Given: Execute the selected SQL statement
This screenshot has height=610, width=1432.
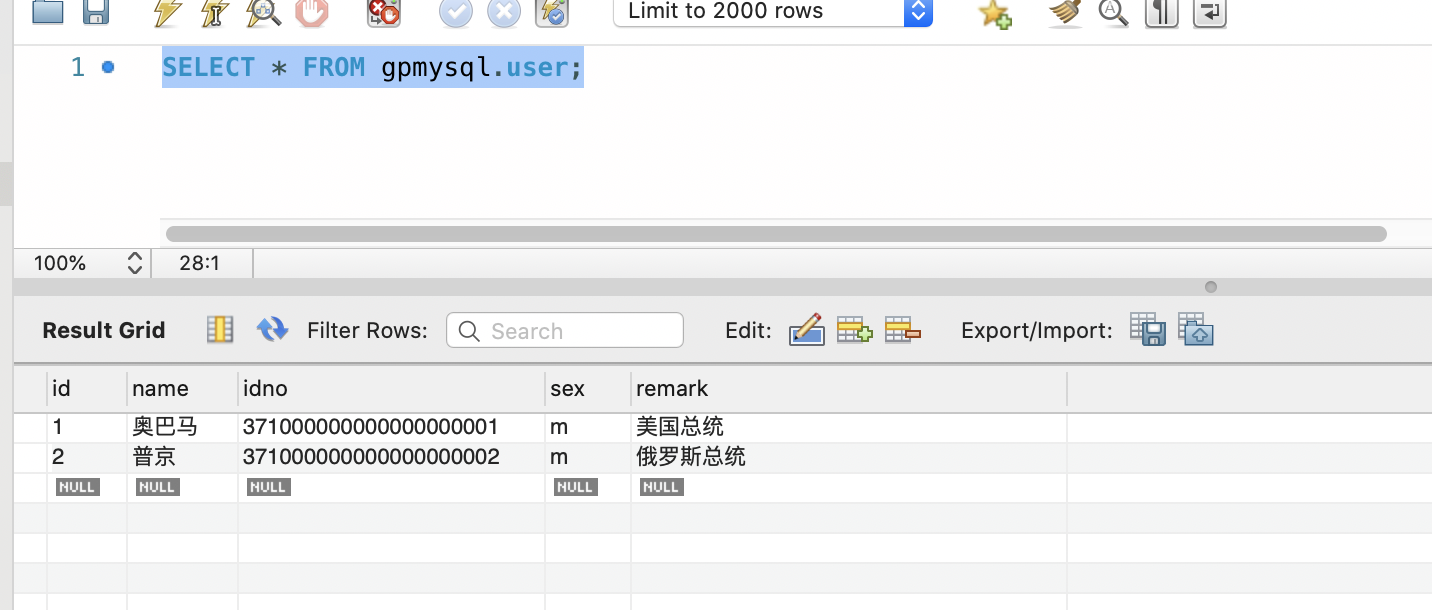Looking at the screenshot, I should (x=168, y=12).
